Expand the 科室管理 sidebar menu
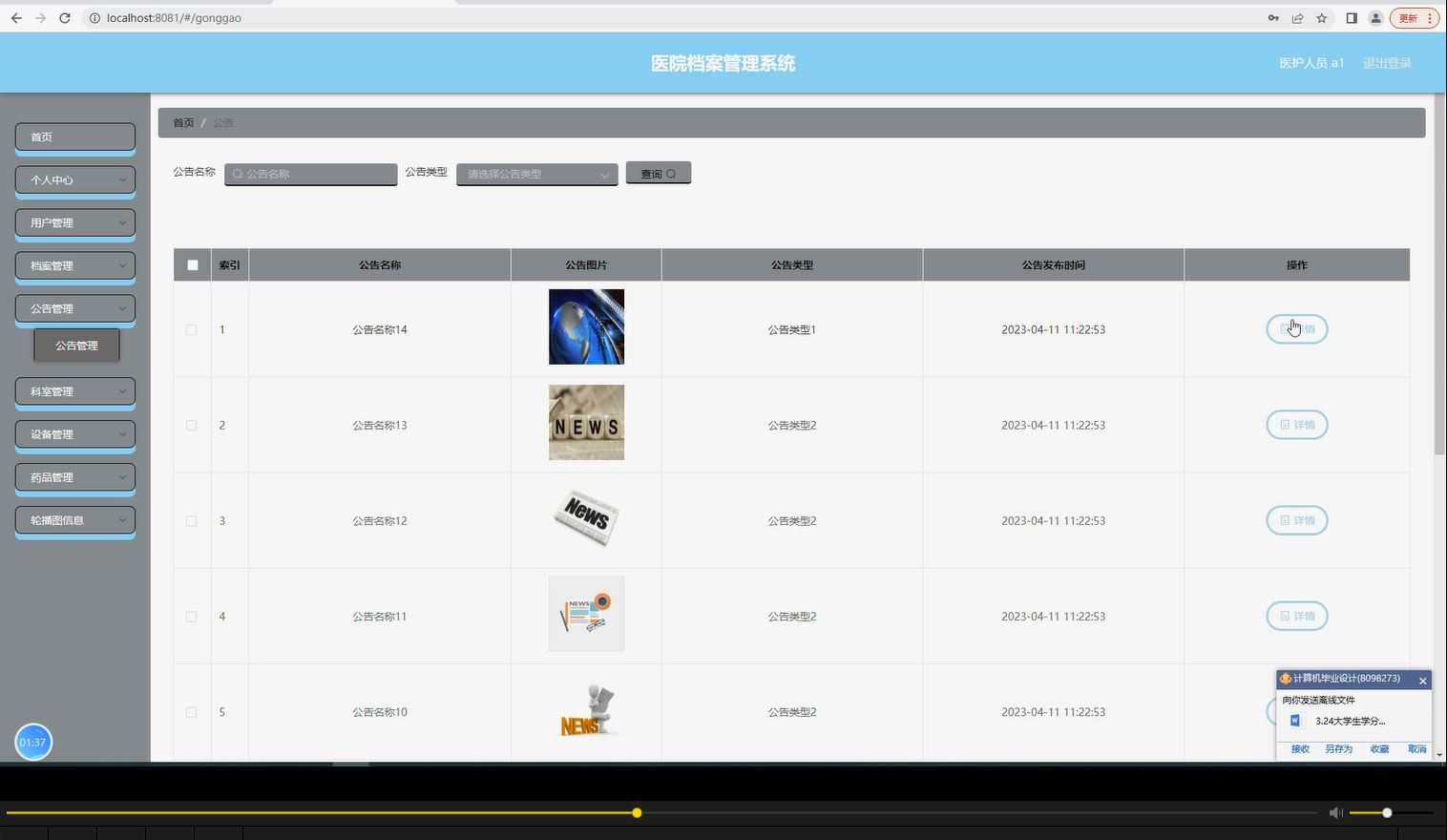The image size is (1447, 840). point(75,391)
